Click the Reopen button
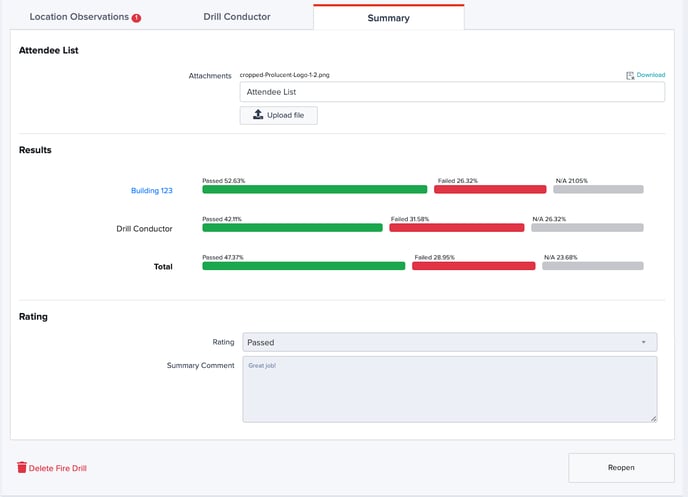Viewport: 688px width, 497px height. point(621,468)
